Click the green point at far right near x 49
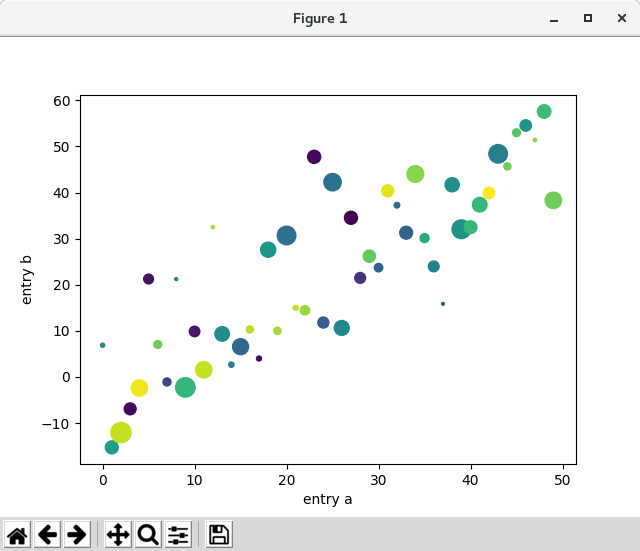This screenshot has height=551, width=640. pos(553,200)
